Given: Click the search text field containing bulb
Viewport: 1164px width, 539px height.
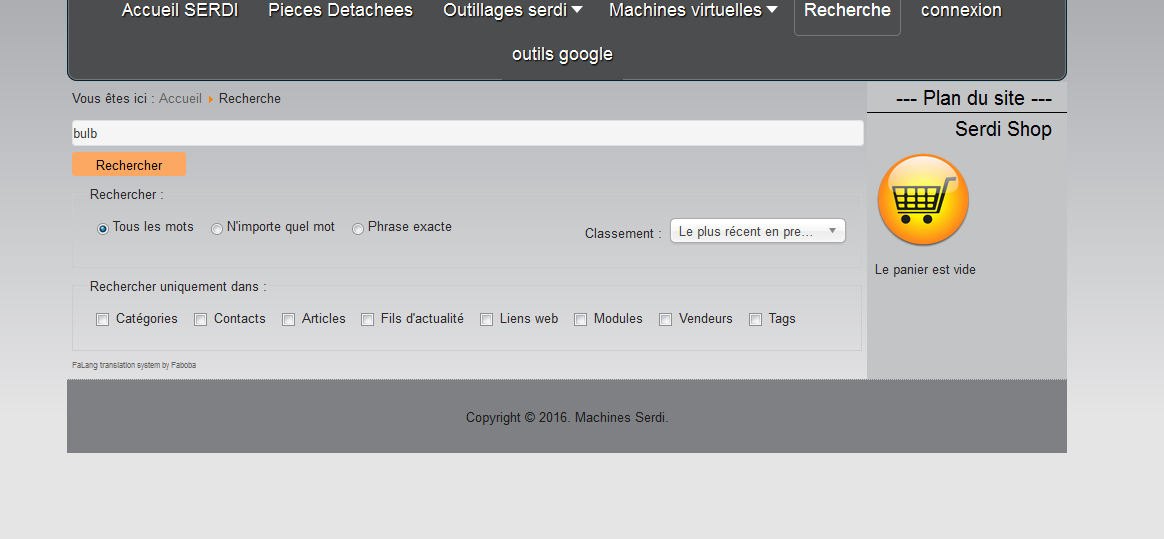Looking at the screenshot, I should (x=467, y=134).
